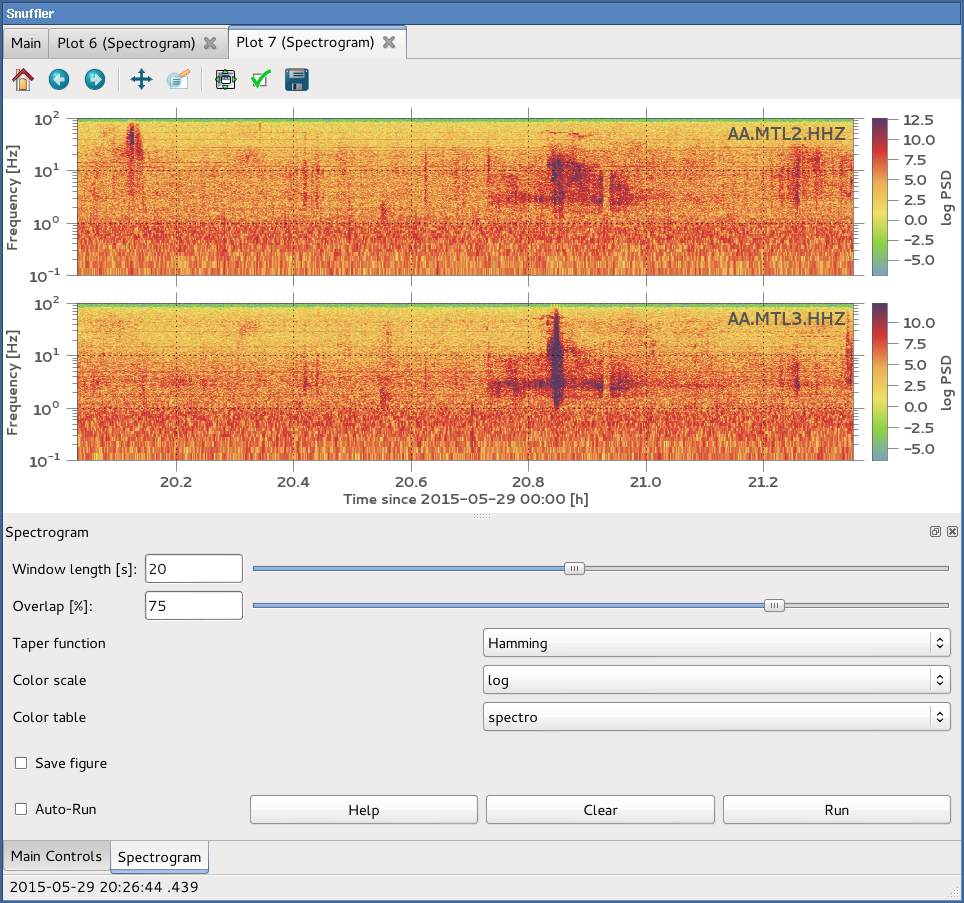This screenshot has width=964, height=903.
Task: Switch to the Main Controls tab
Action: [x=56, y=856]
